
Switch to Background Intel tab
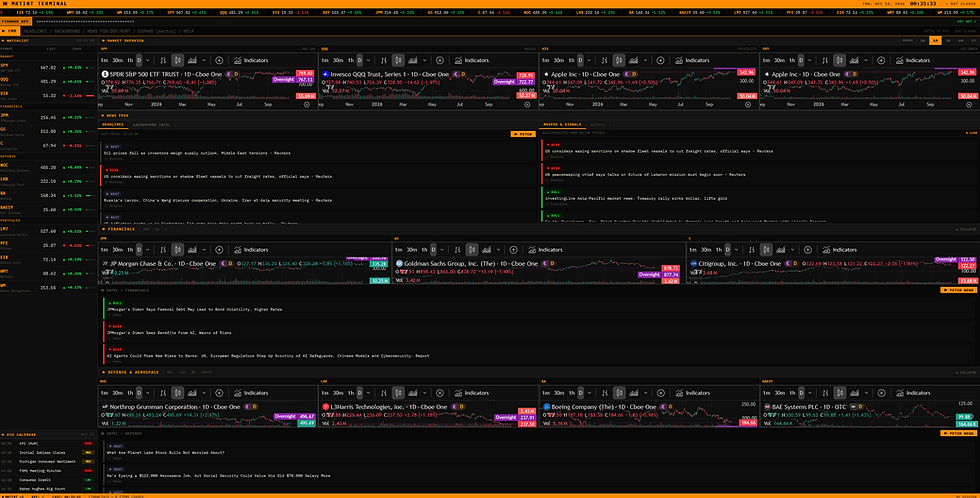pos(151,124)
